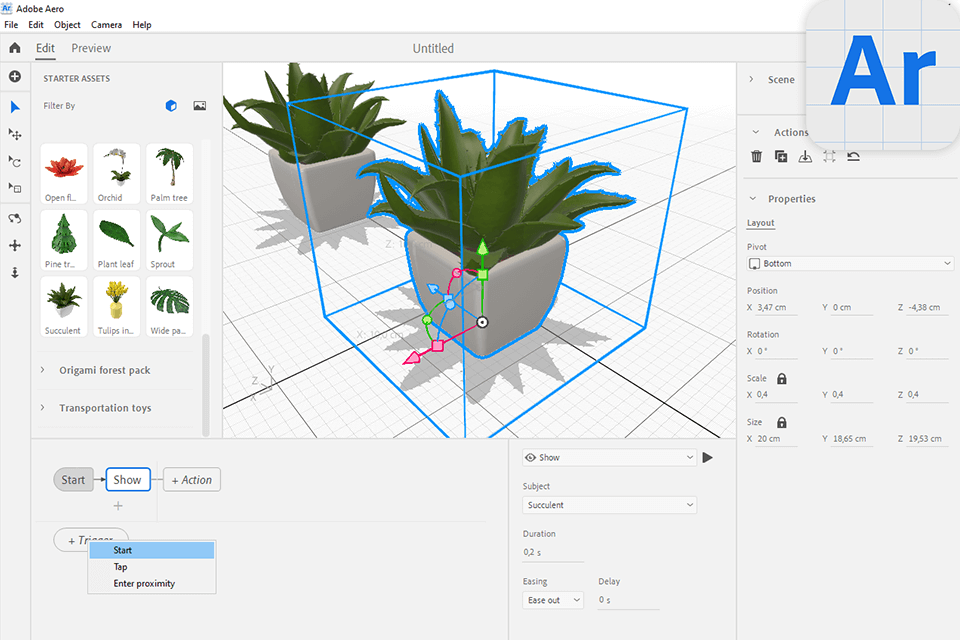Click the add asset plus icon
Viewport: 960px width, 640px height.
pos(15,77)
